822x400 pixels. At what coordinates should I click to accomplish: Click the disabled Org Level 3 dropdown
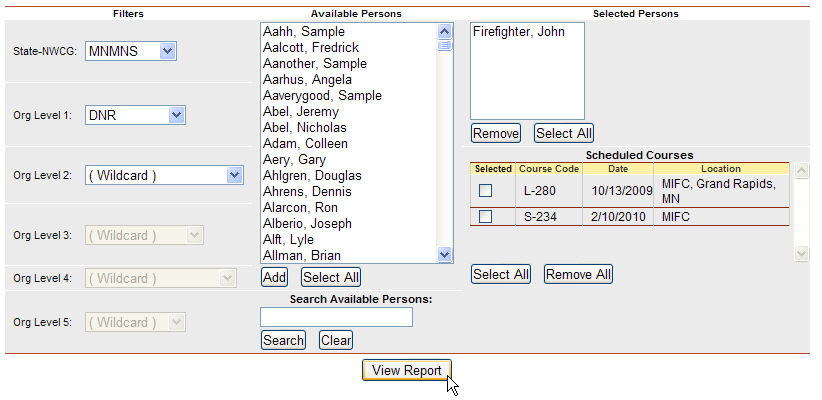pyautogui.click(x=144, y=235)
